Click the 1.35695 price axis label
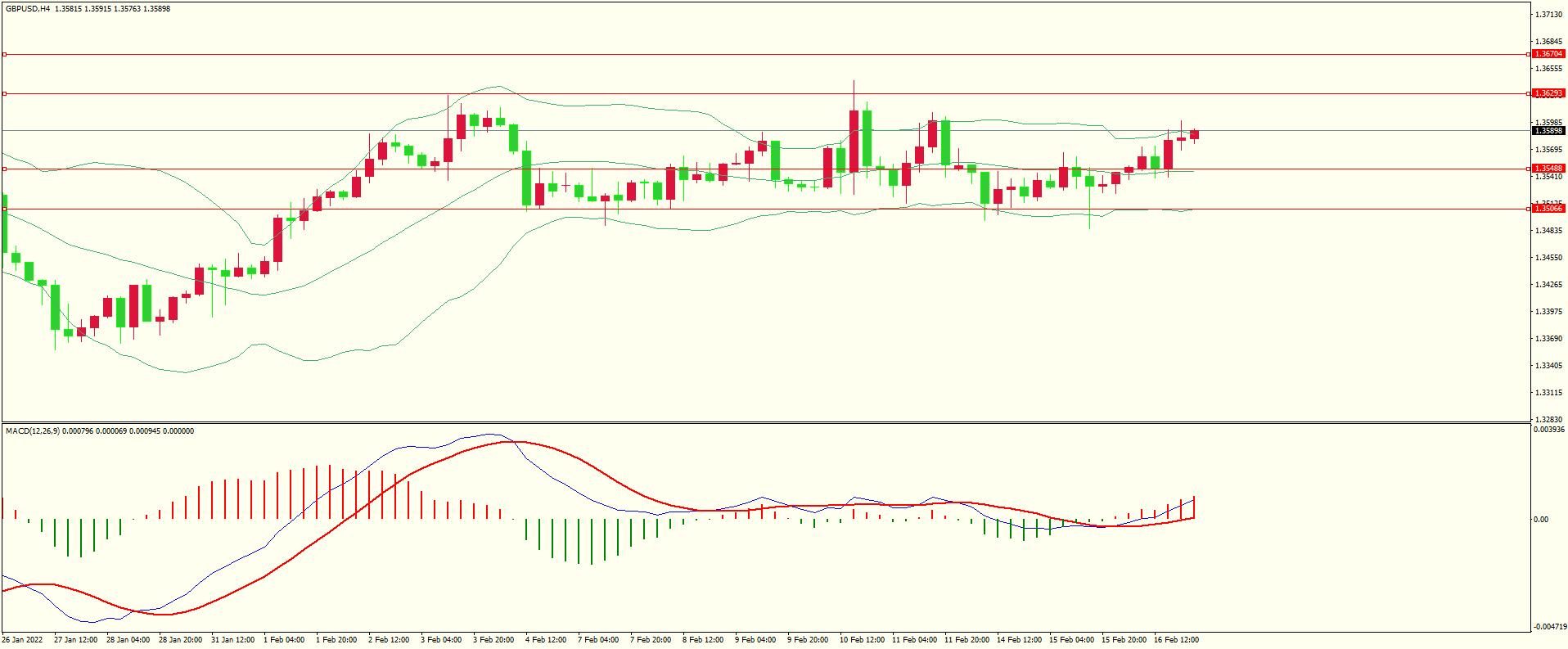The width and height of the screenshot is (1568, 649). tap(1548, 150)
